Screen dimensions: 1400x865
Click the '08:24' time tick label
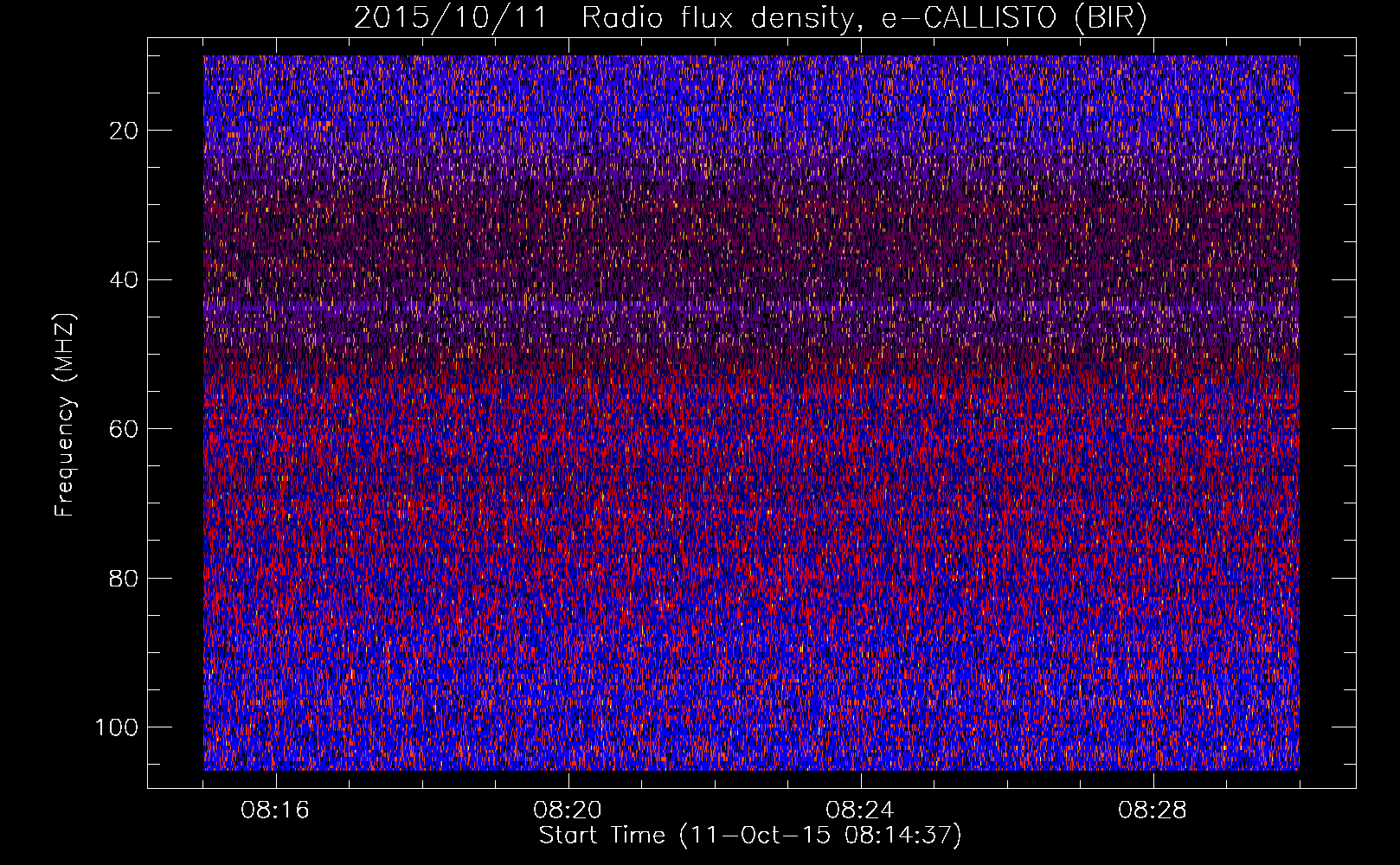(861, 811)
